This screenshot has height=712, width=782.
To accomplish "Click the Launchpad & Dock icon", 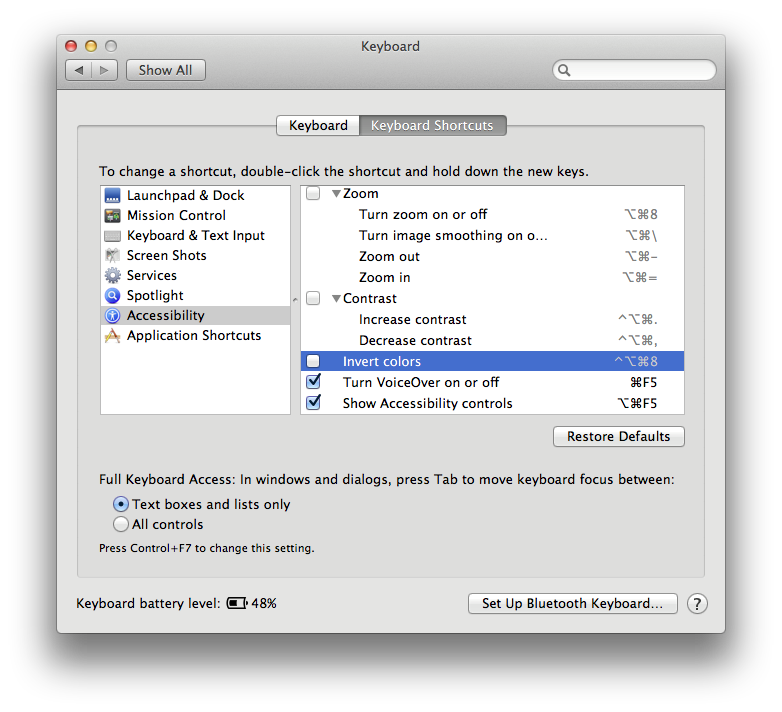I will coord(112,195).
